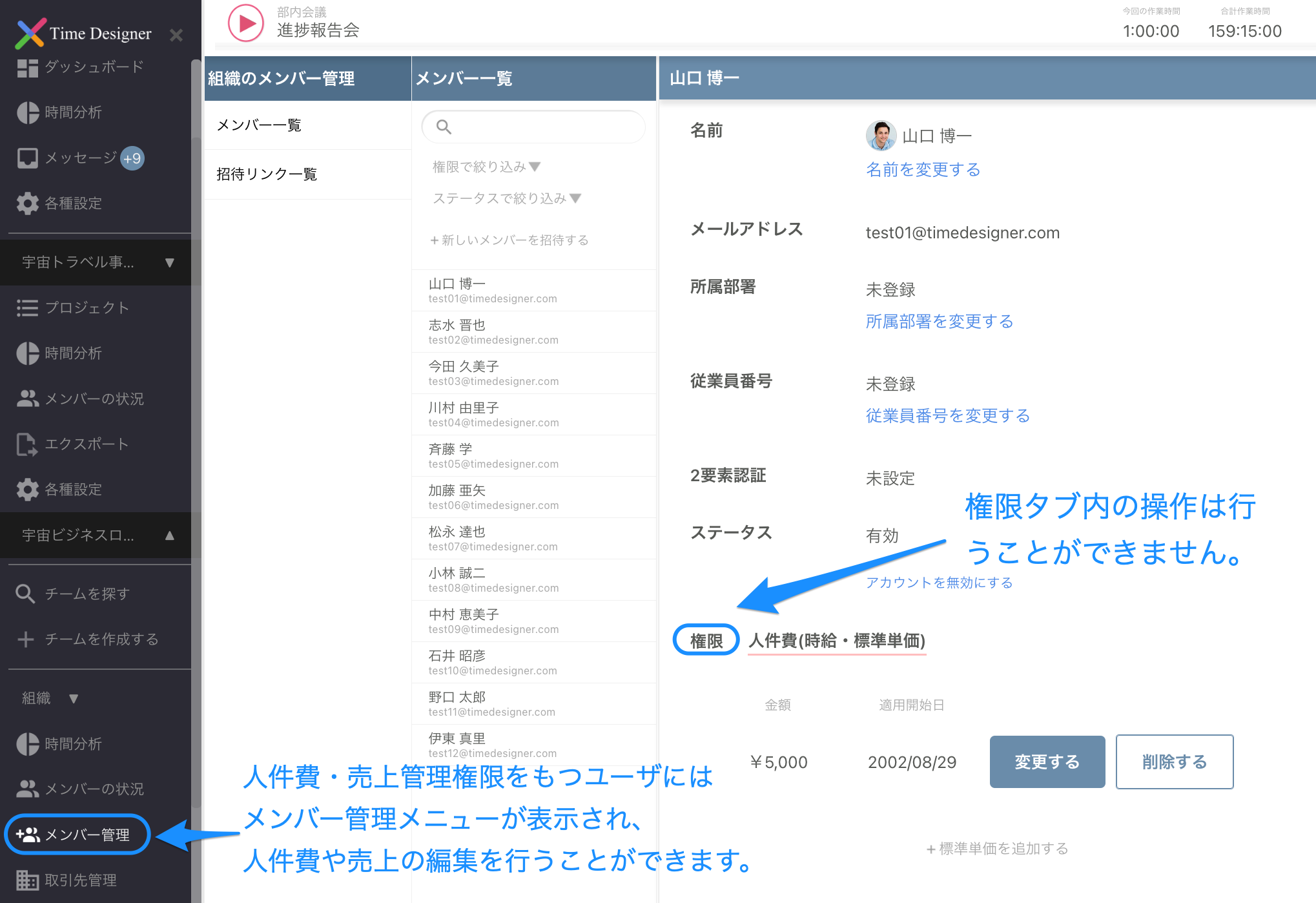Screen dimensions: 1316x903
Task: Select the プロジェクト list icon
Action: tap(87, 308)
